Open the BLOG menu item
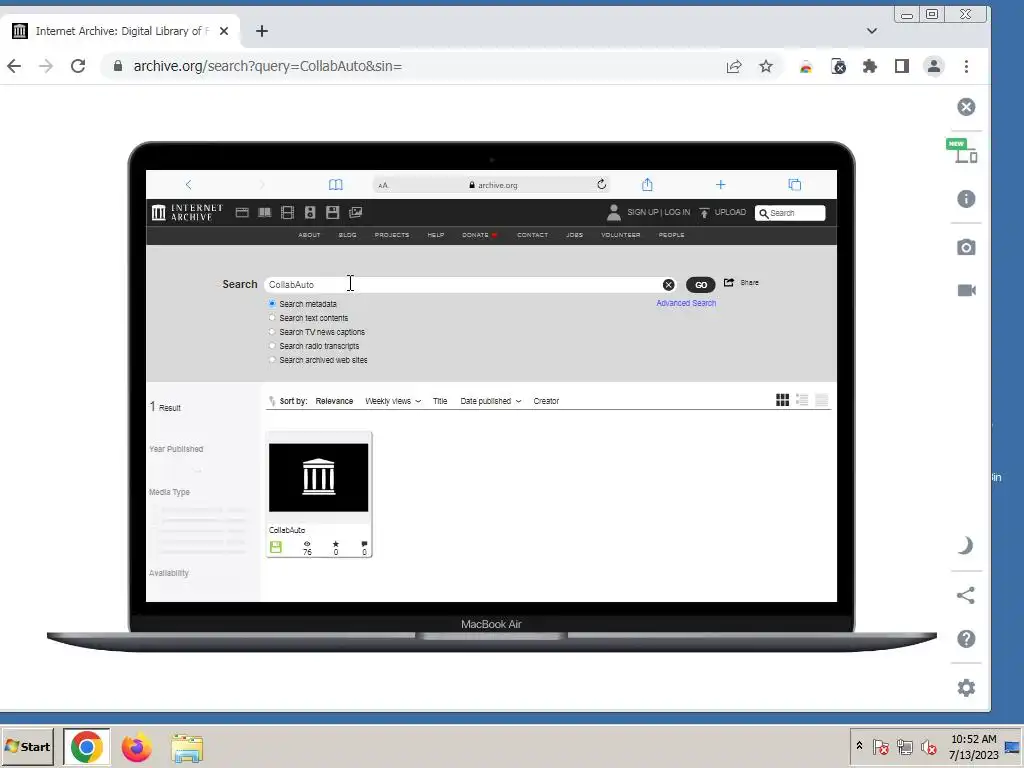Screen dimensions: 1024x768 347,235
